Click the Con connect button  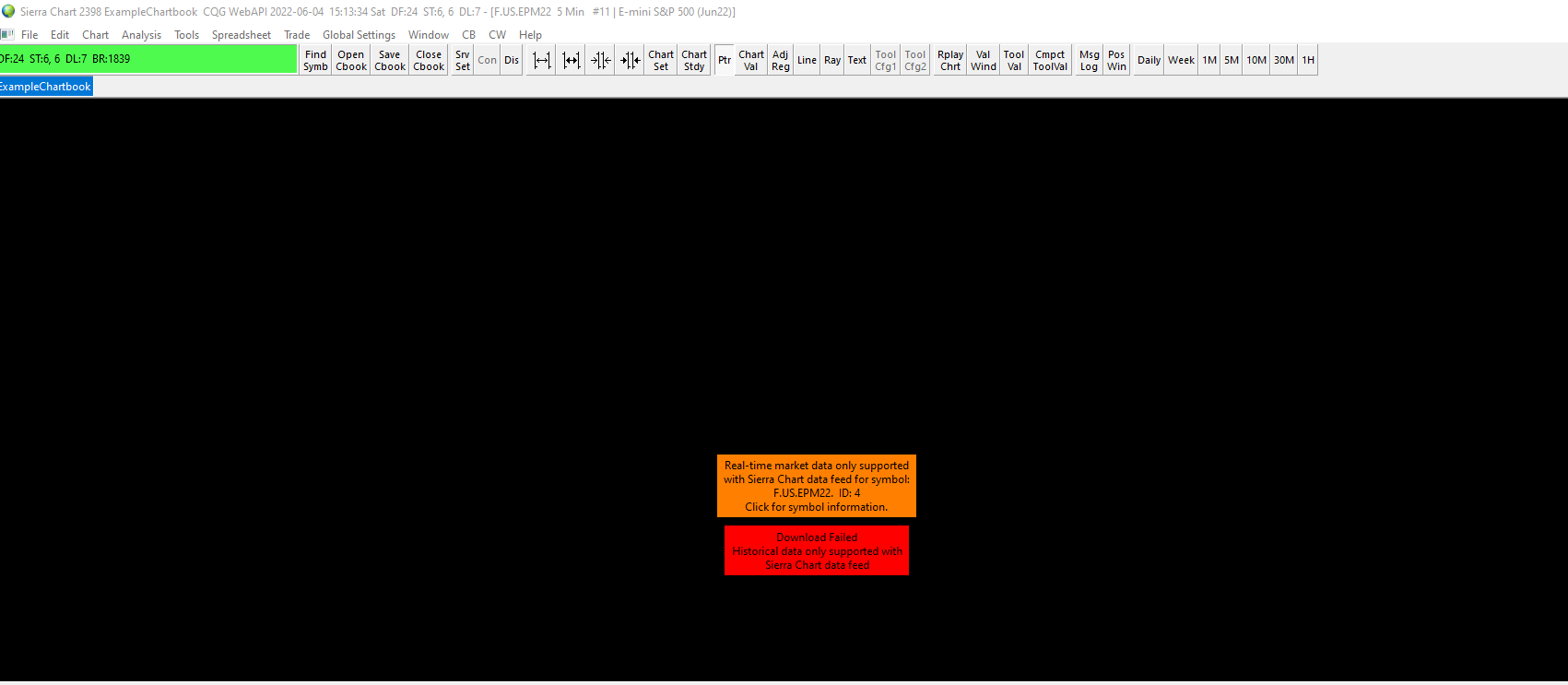pyautogui.click(x=488, y=60)
